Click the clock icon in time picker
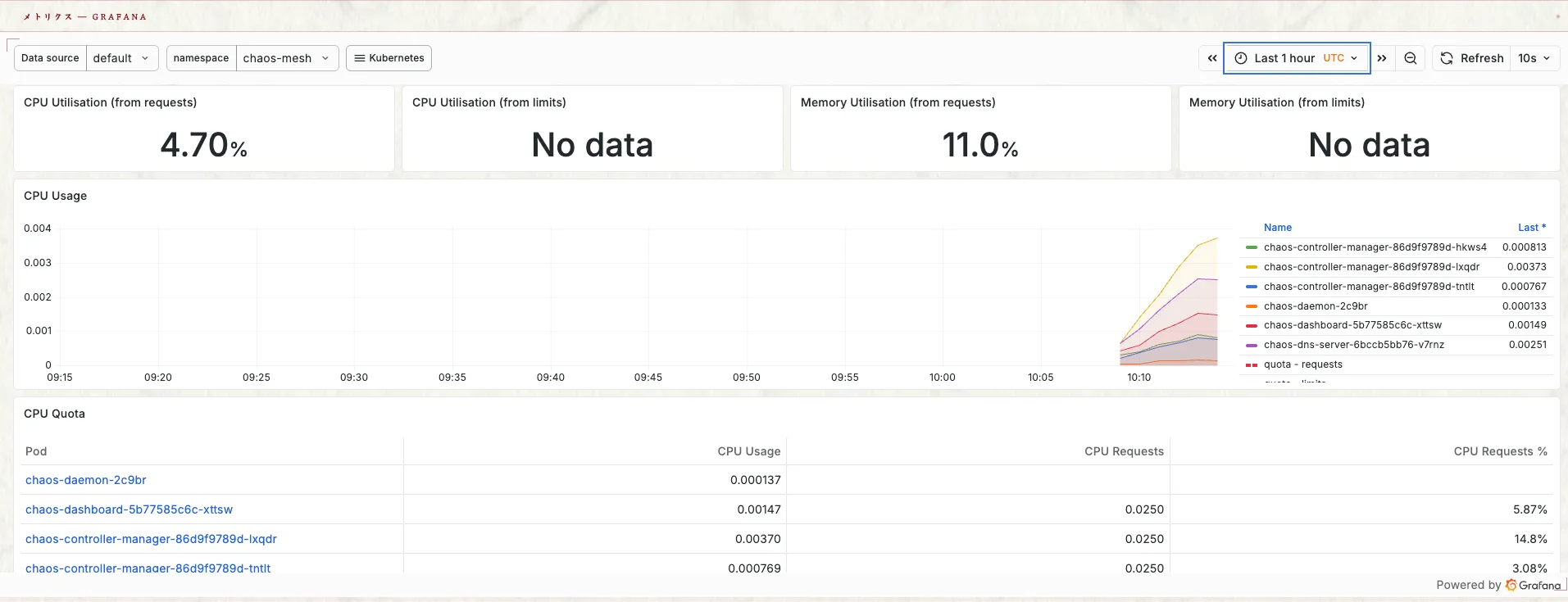This screenshot has height=602, width=1568. point(1241,58)
